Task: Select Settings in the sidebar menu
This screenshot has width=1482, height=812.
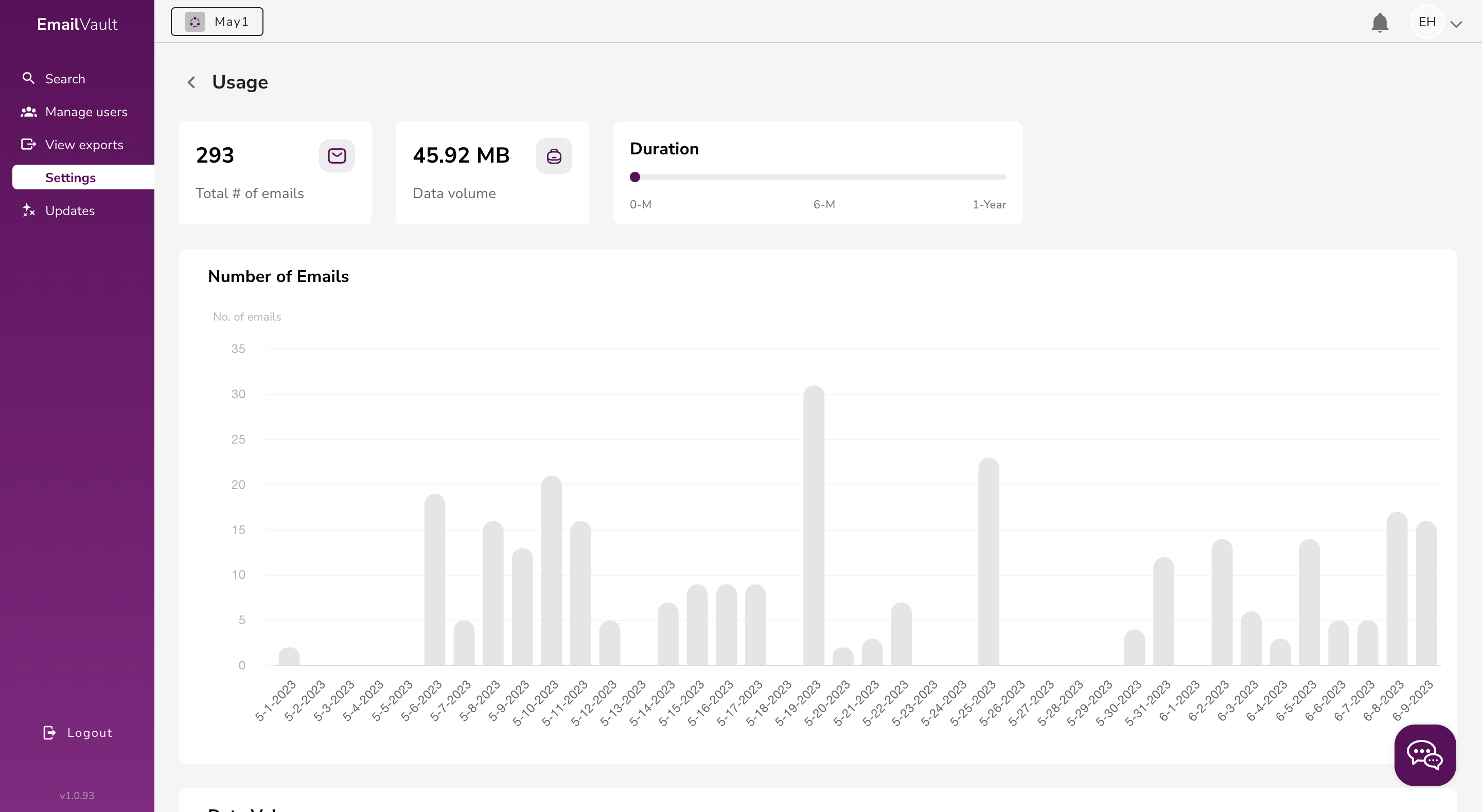Action: (70, 177)
